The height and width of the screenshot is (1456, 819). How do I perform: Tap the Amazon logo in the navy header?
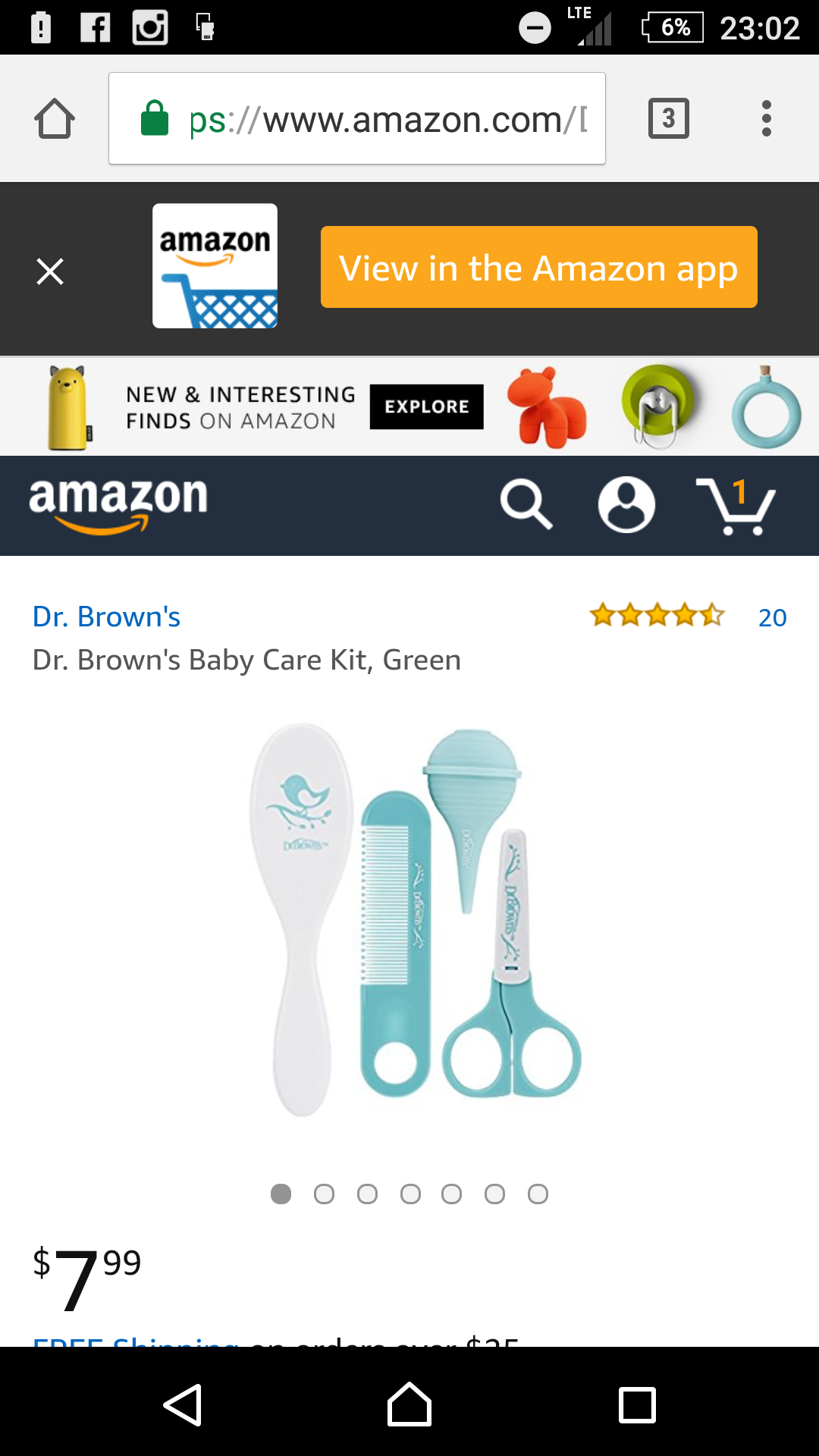118,505
